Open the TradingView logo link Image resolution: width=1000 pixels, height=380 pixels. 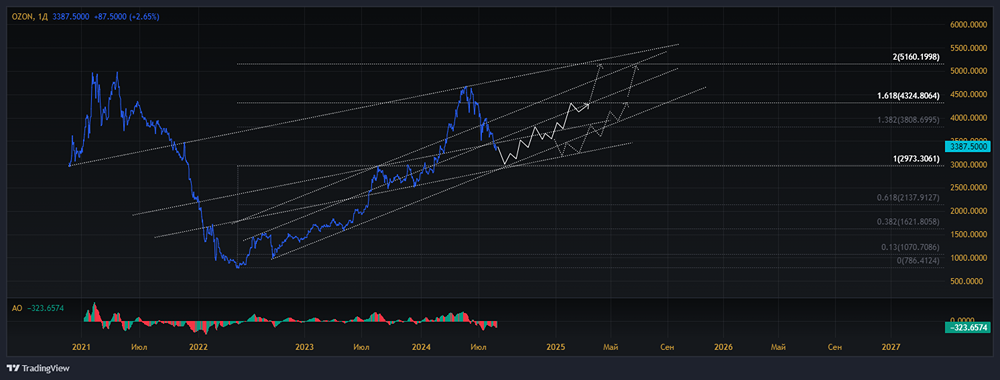click(38, 368)
